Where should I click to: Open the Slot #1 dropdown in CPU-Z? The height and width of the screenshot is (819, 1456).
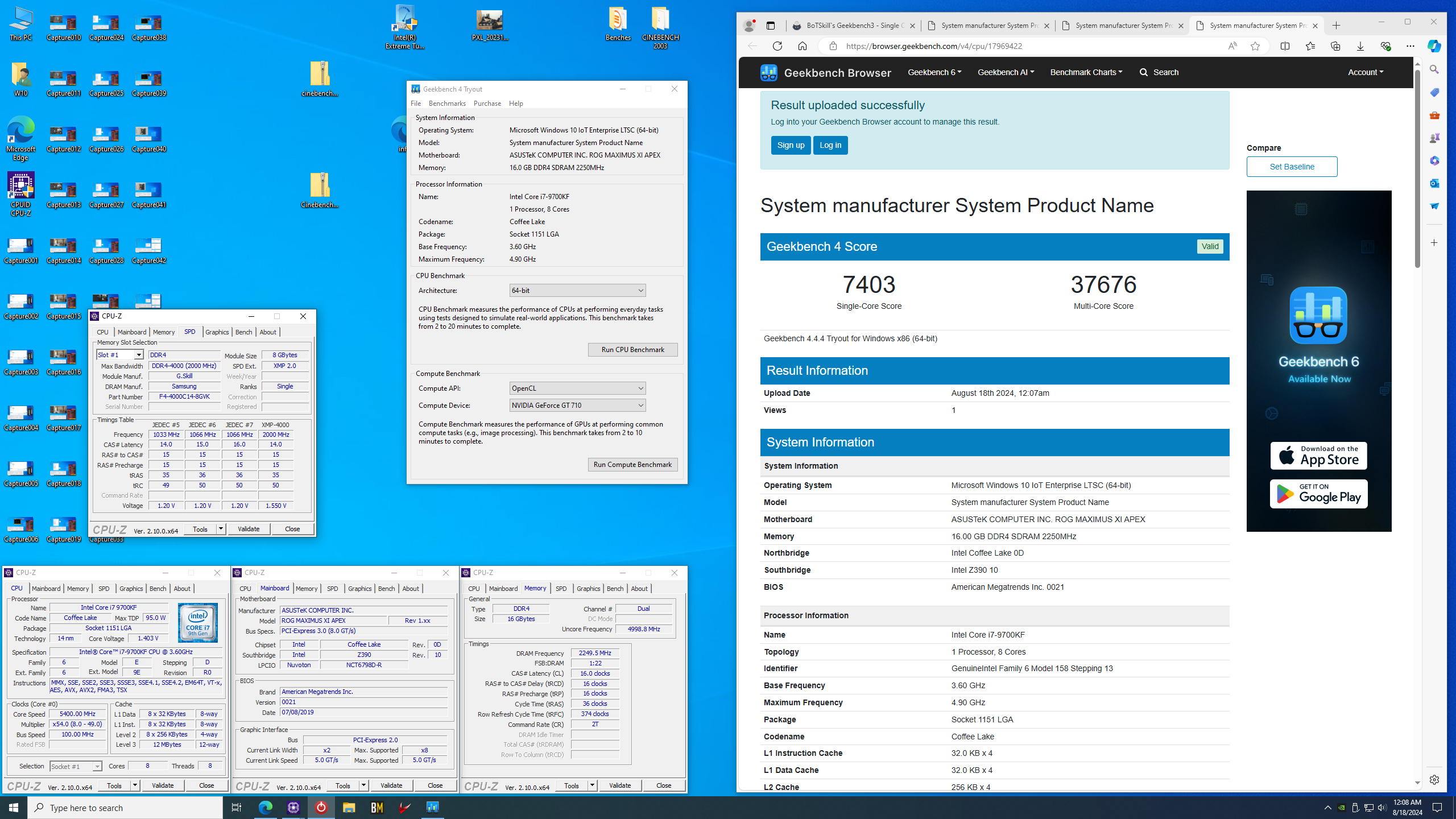pyautogui.click(x=120, y=355)
